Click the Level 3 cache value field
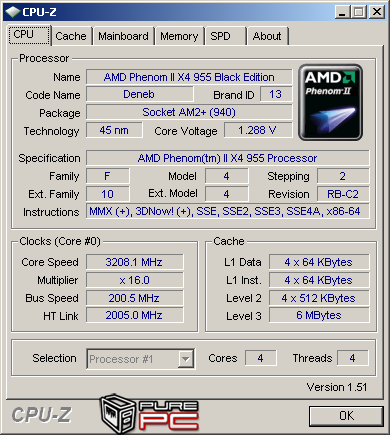390x435 pixels. pyautogui.click(x=319, y=315)
